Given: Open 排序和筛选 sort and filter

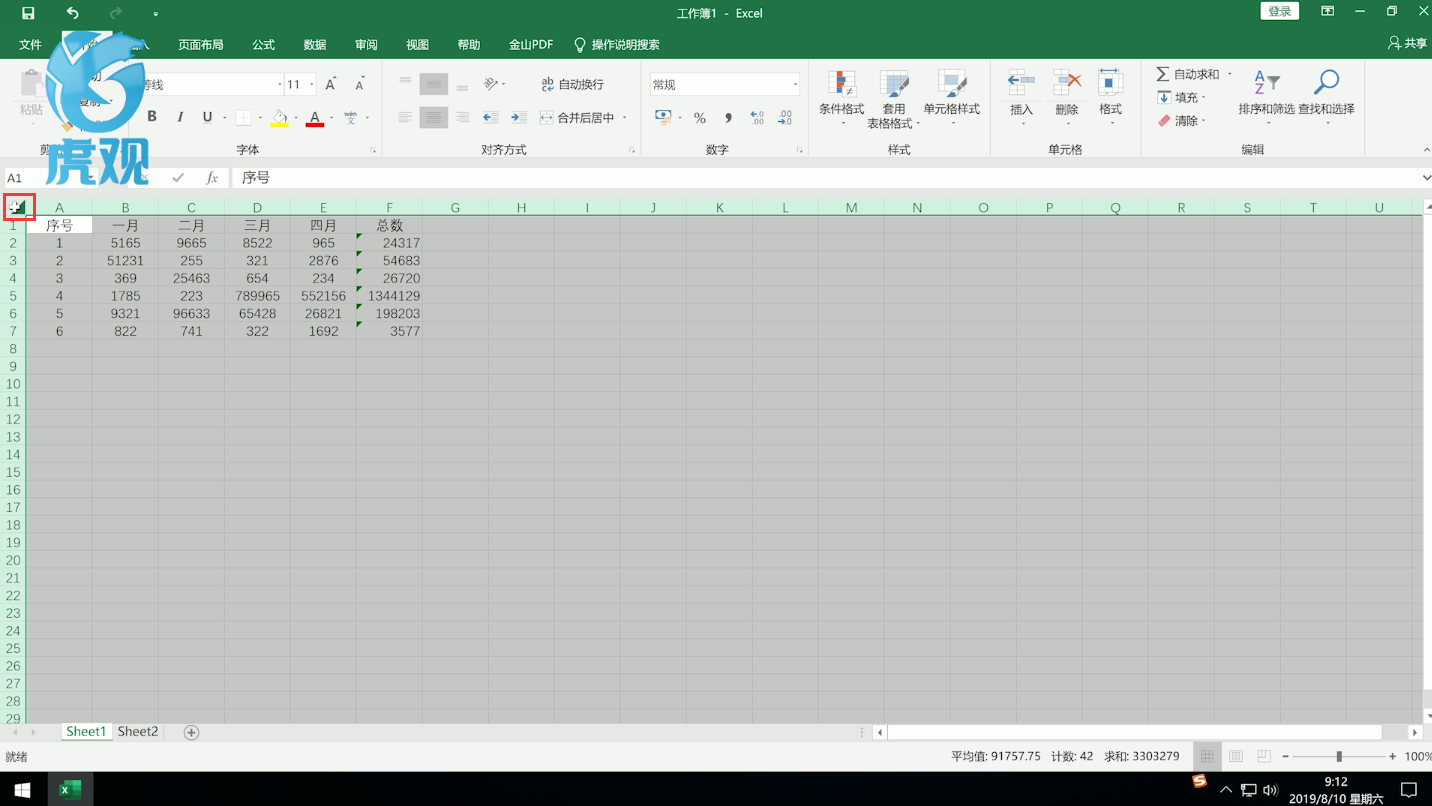Looking at the screenshot, I should pyautogui.click(x=1266, y=97).
